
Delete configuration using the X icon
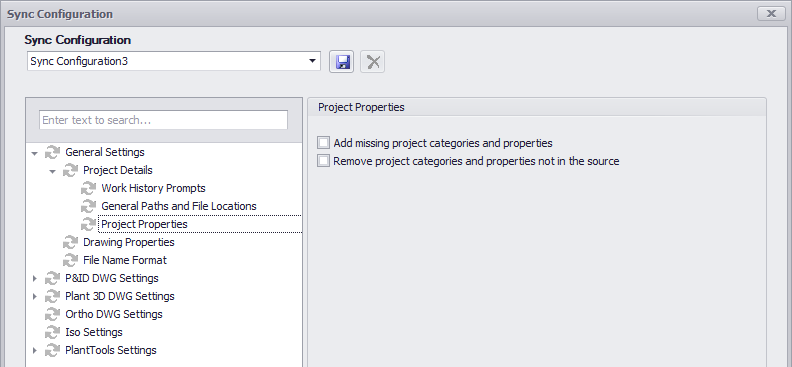click(373, 62)
